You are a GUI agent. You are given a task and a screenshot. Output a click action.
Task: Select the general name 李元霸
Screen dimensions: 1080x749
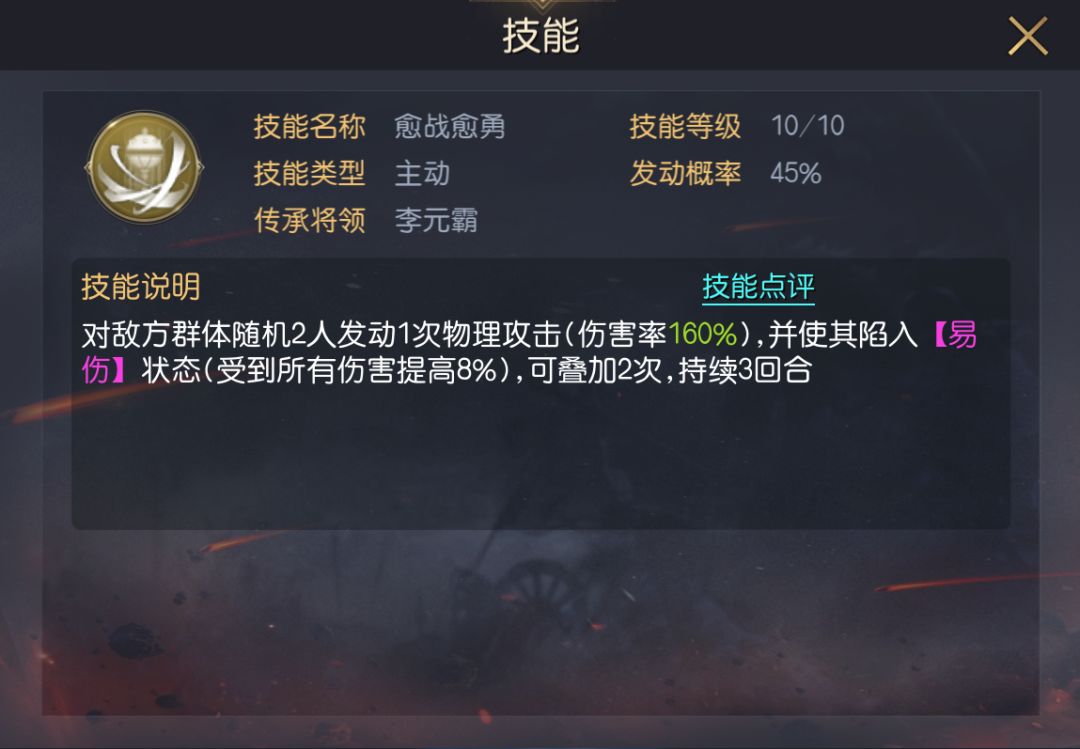click(x=436, y=220)
